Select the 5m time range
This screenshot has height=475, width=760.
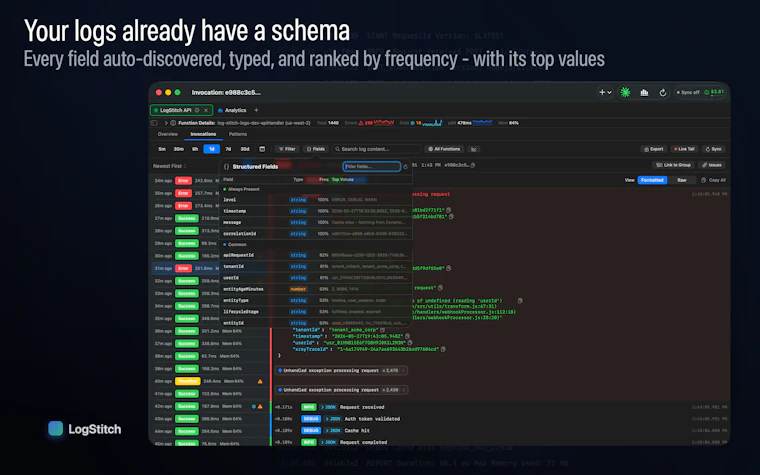pos(162,149)
